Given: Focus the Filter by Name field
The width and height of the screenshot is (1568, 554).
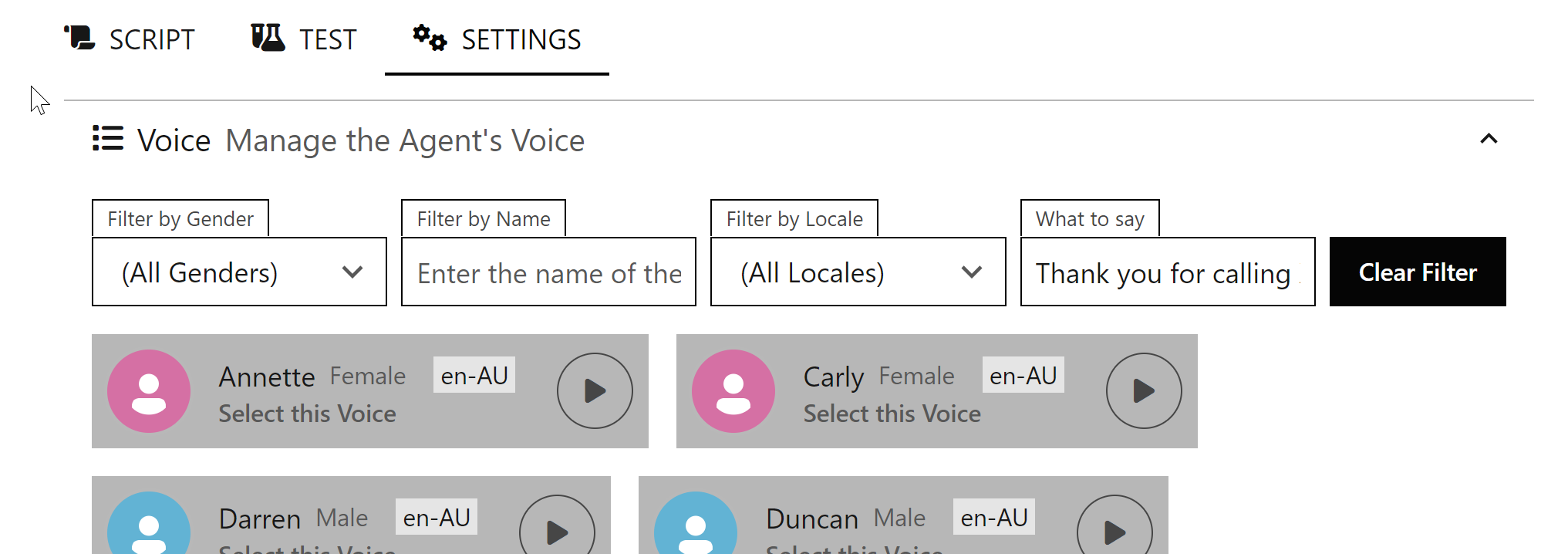Looking at the screenshot, I should (548, 272).
